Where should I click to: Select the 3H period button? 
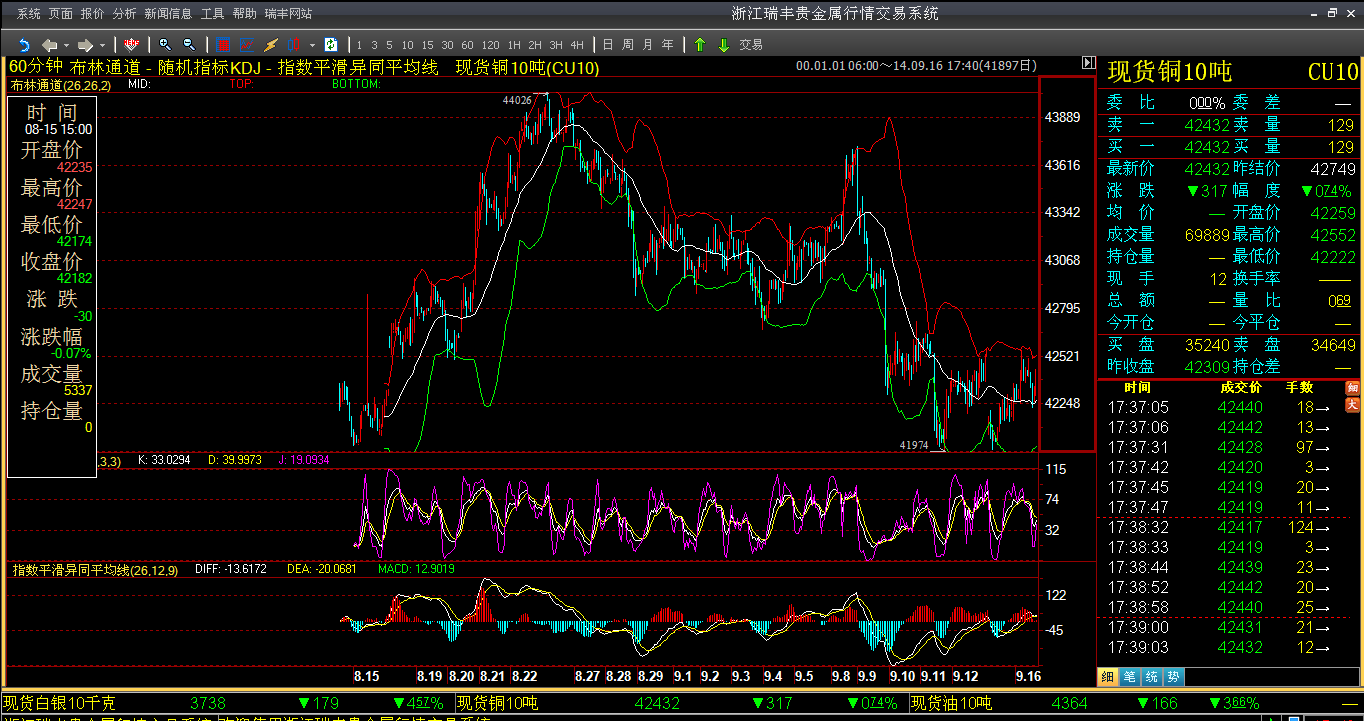click(556, 45)
